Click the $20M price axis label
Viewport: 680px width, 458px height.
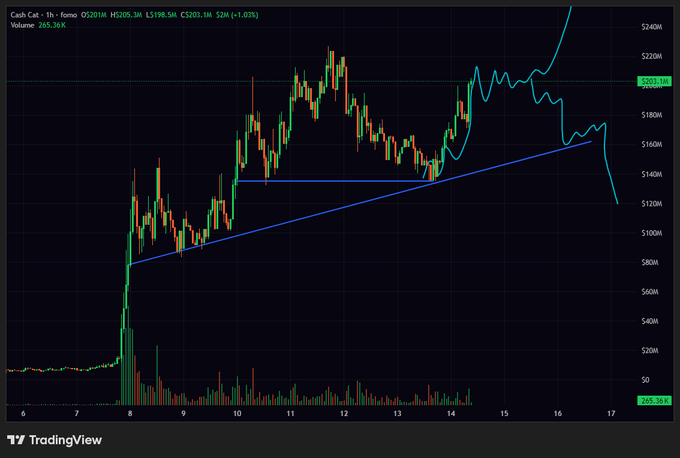pyautogui.click(x=650, y=350)
